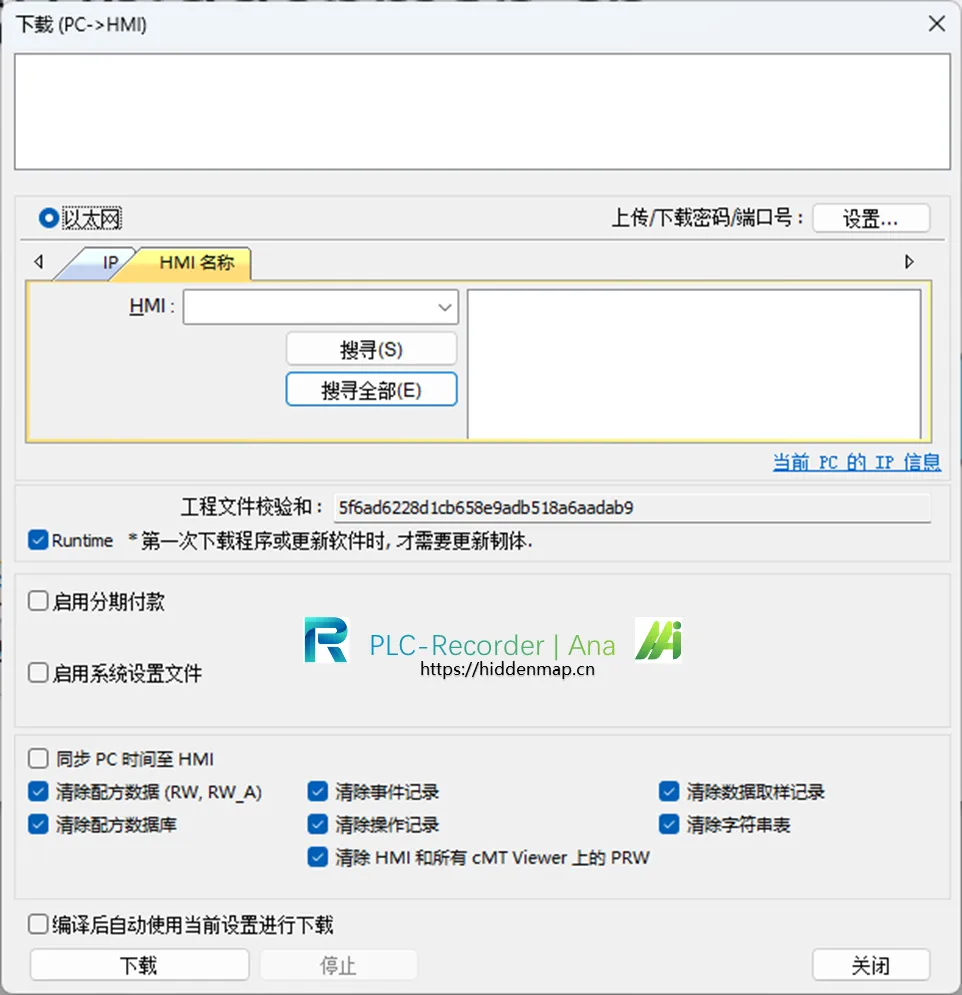The image size is (962, 995).
Task: Open the 设置... password/port settings
Action: click(x=871, y=218)
